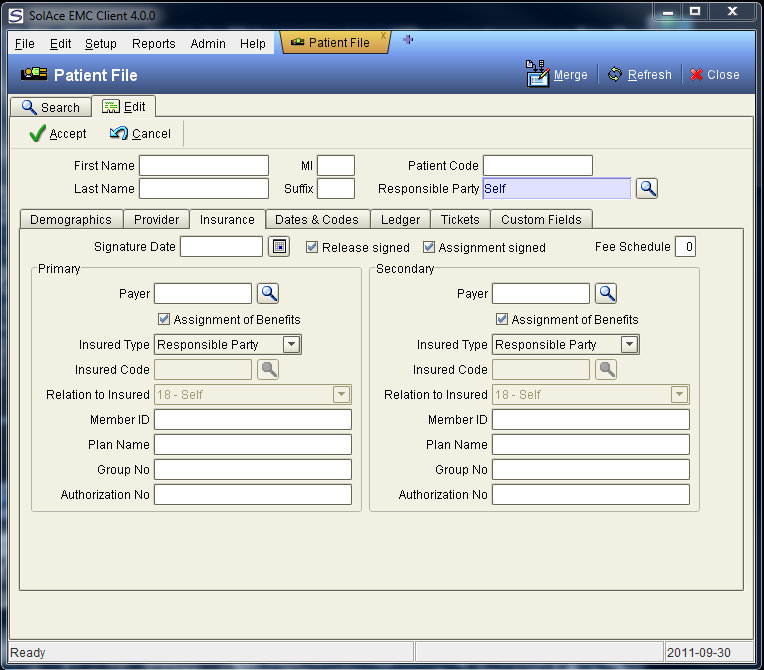The height and width of the screenshot is (670, 764).
Task: Click the Refresh icon in header
Action: point(615,74)
